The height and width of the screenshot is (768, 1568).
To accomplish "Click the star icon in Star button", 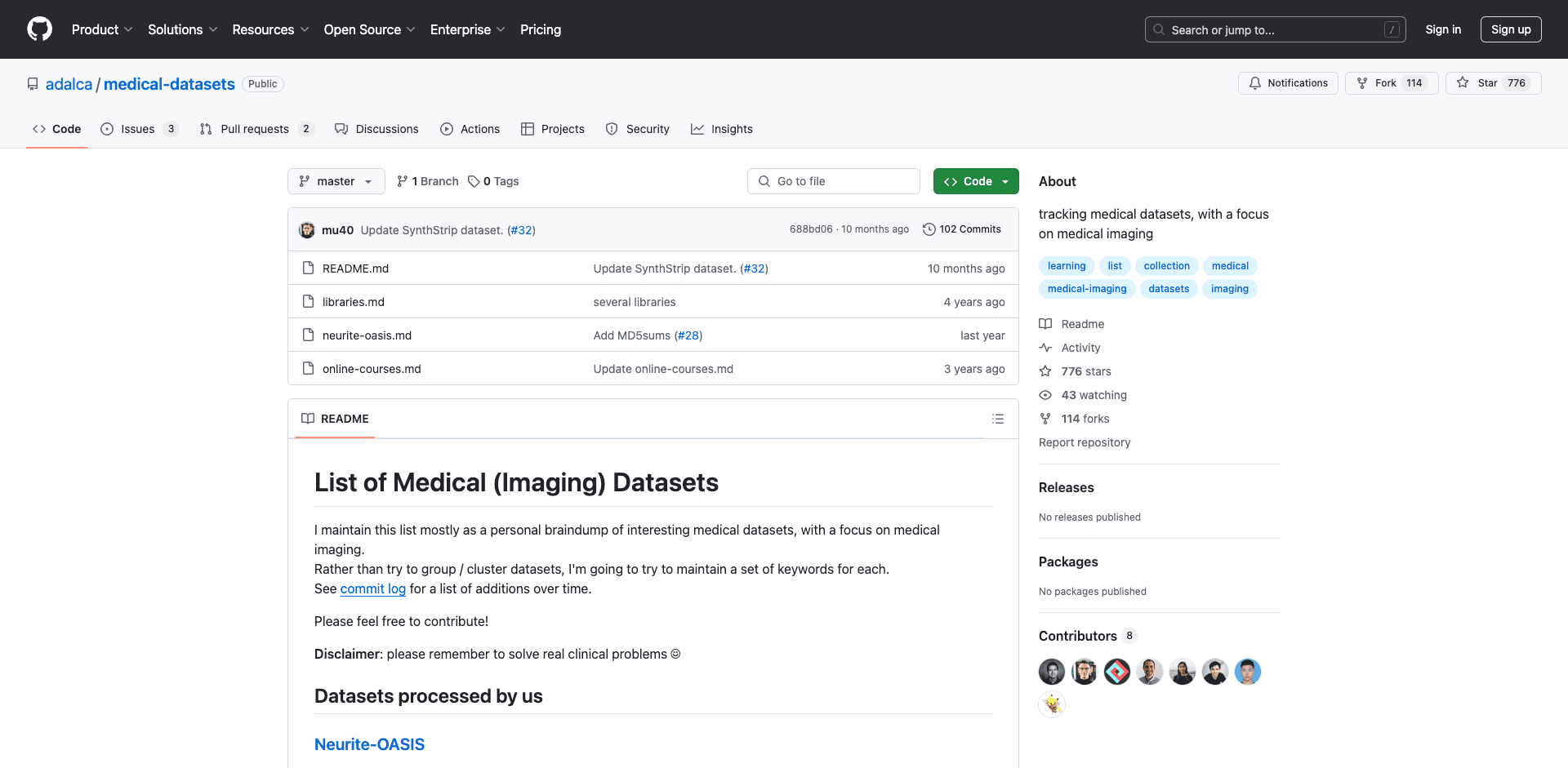I will pyautogui.click(x=1463, y=83).
